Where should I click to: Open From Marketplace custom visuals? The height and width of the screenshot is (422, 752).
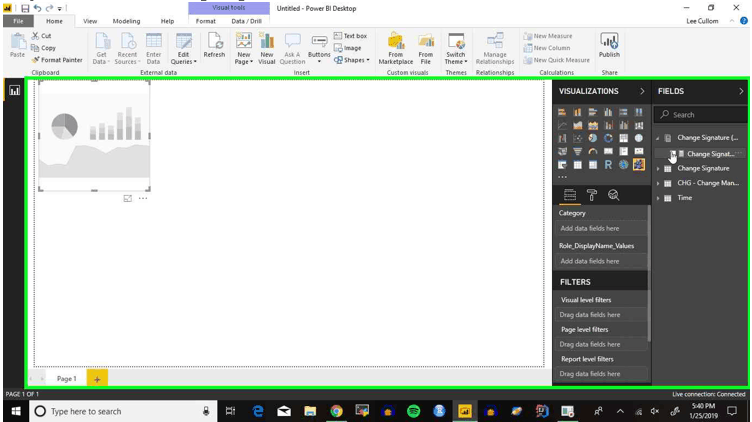(x=396, y=49)
